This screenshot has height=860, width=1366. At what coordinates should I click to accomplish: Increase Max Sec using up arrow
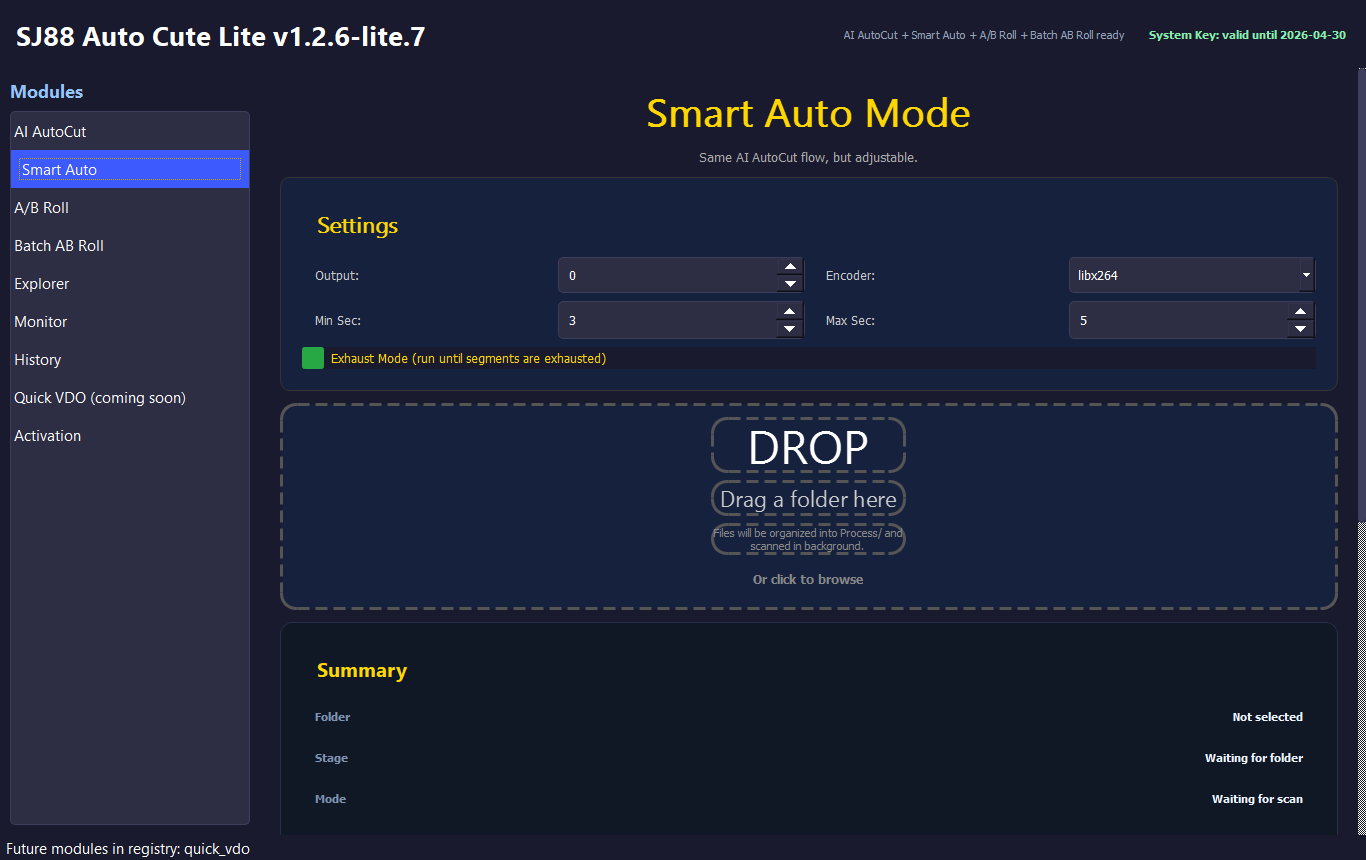click(1300, 312)
